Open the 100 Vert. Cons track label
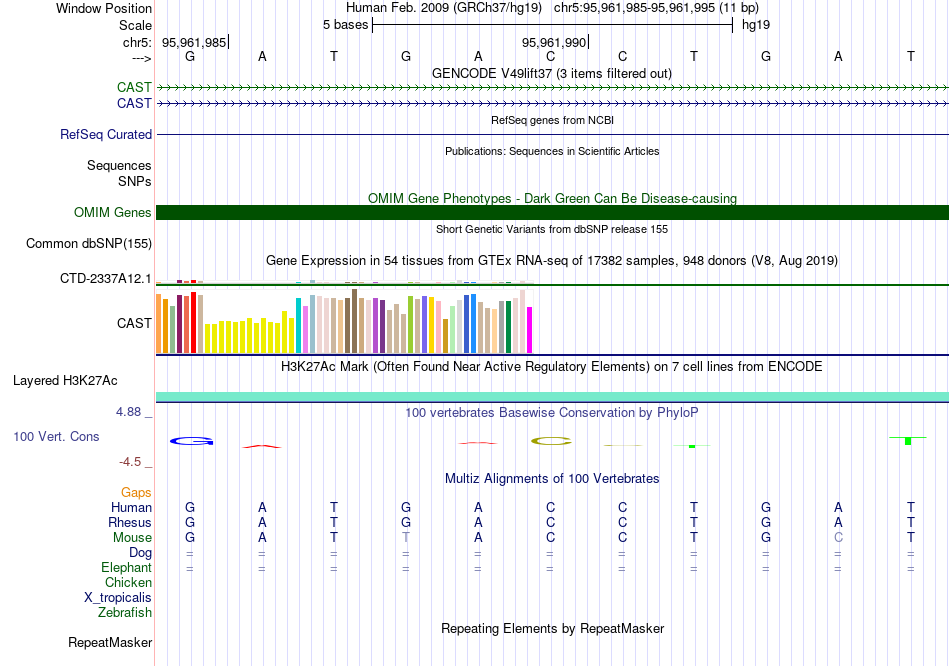Image resolution: width=950 pixels, height=666 pixels. (x=56, y=437)
